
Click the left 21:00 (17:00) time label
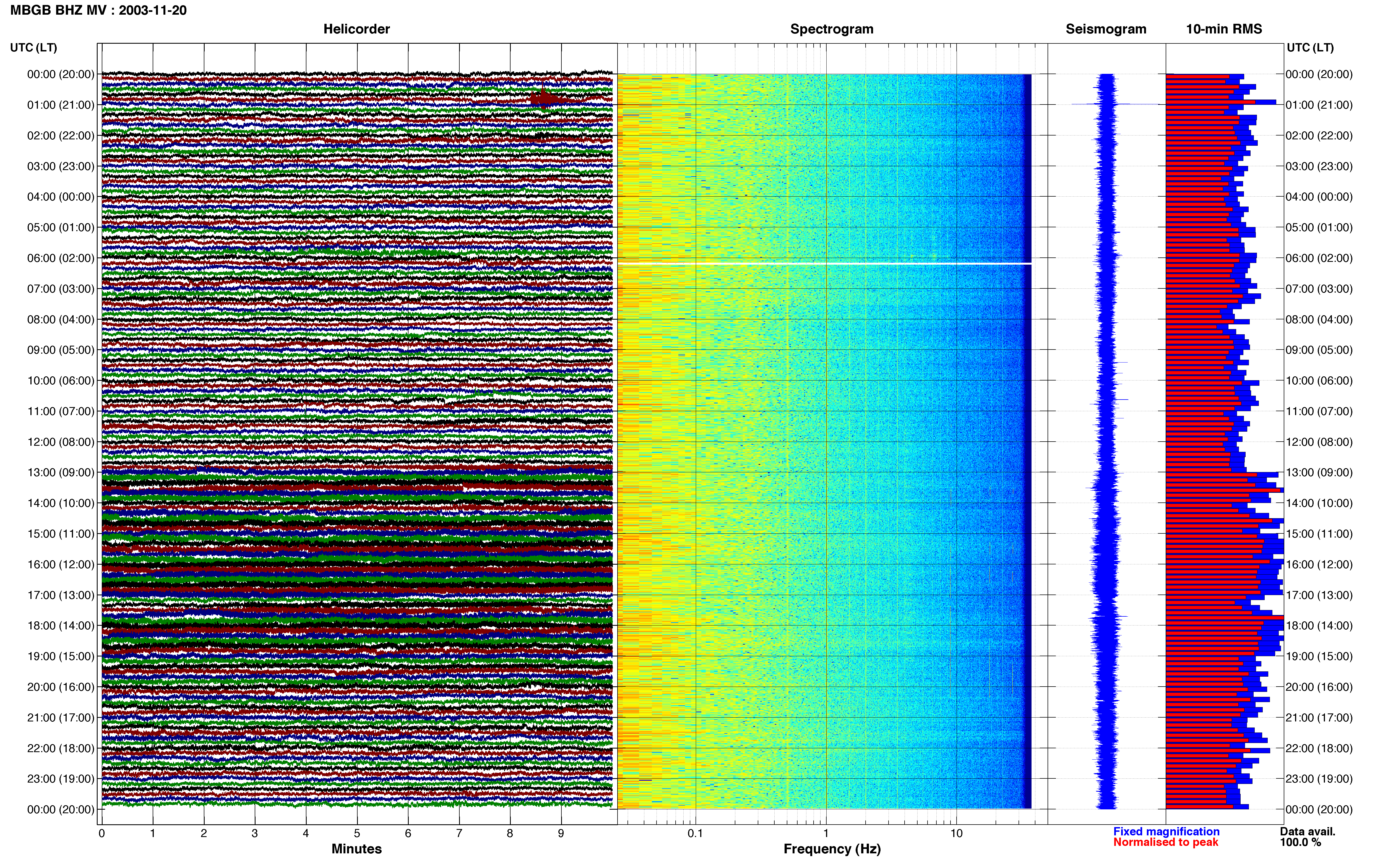[61, 718]
